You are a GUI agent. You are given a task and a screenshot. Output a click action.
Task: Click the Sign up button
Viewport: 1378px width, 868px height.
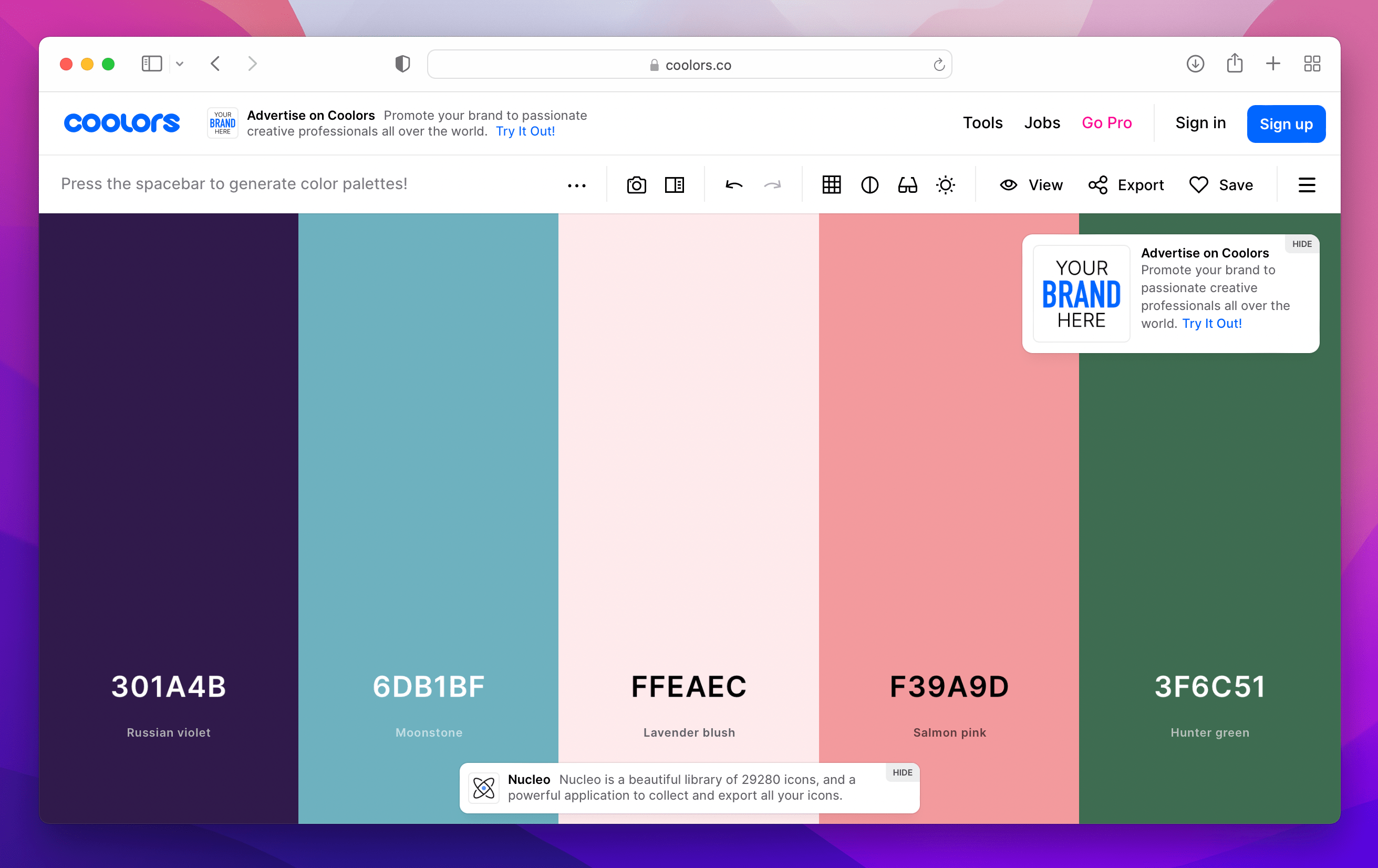point(1286,123)
